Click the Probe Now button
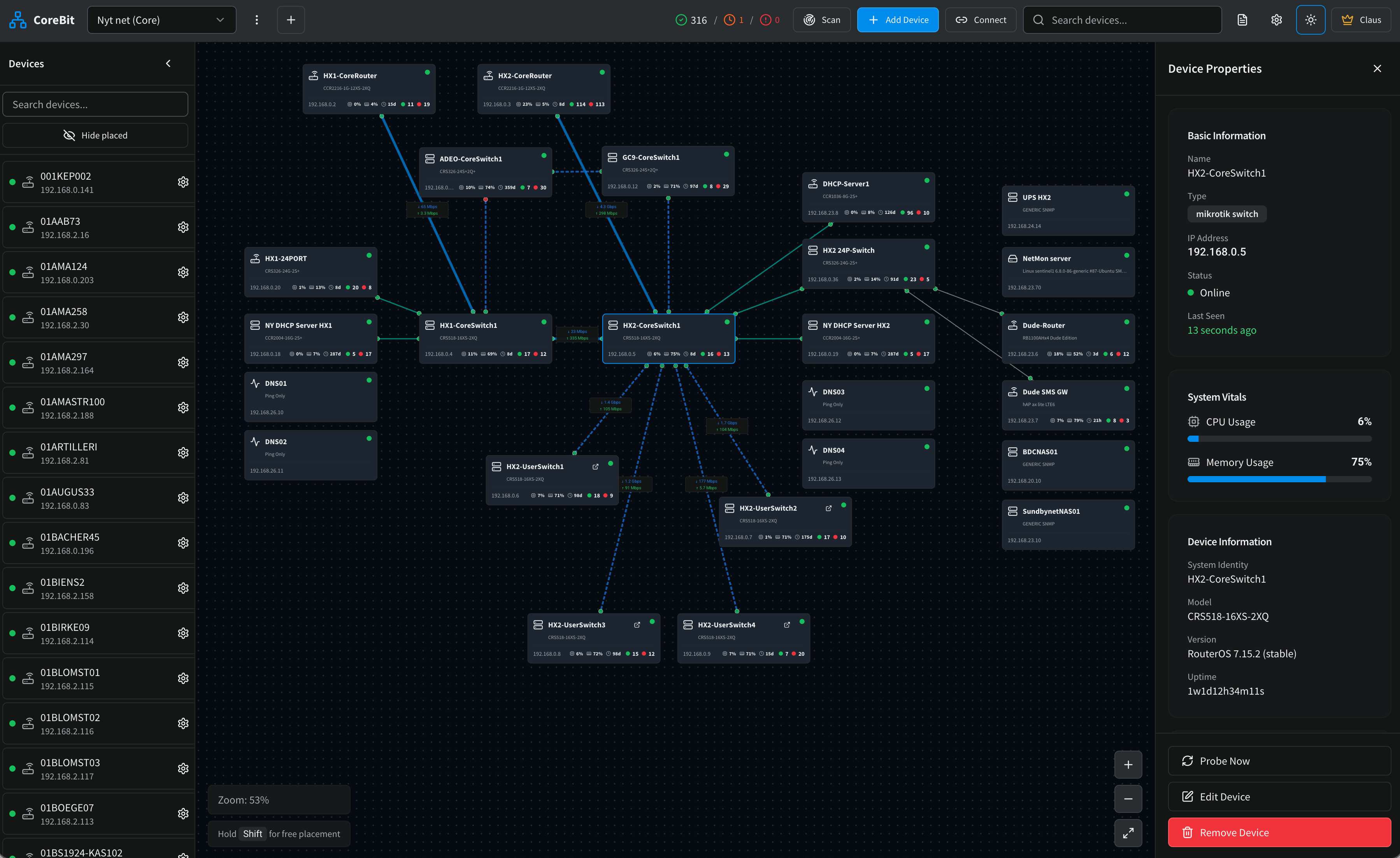The height and width of the screenshot is (858, 1400). click(x=1279, y=761)
